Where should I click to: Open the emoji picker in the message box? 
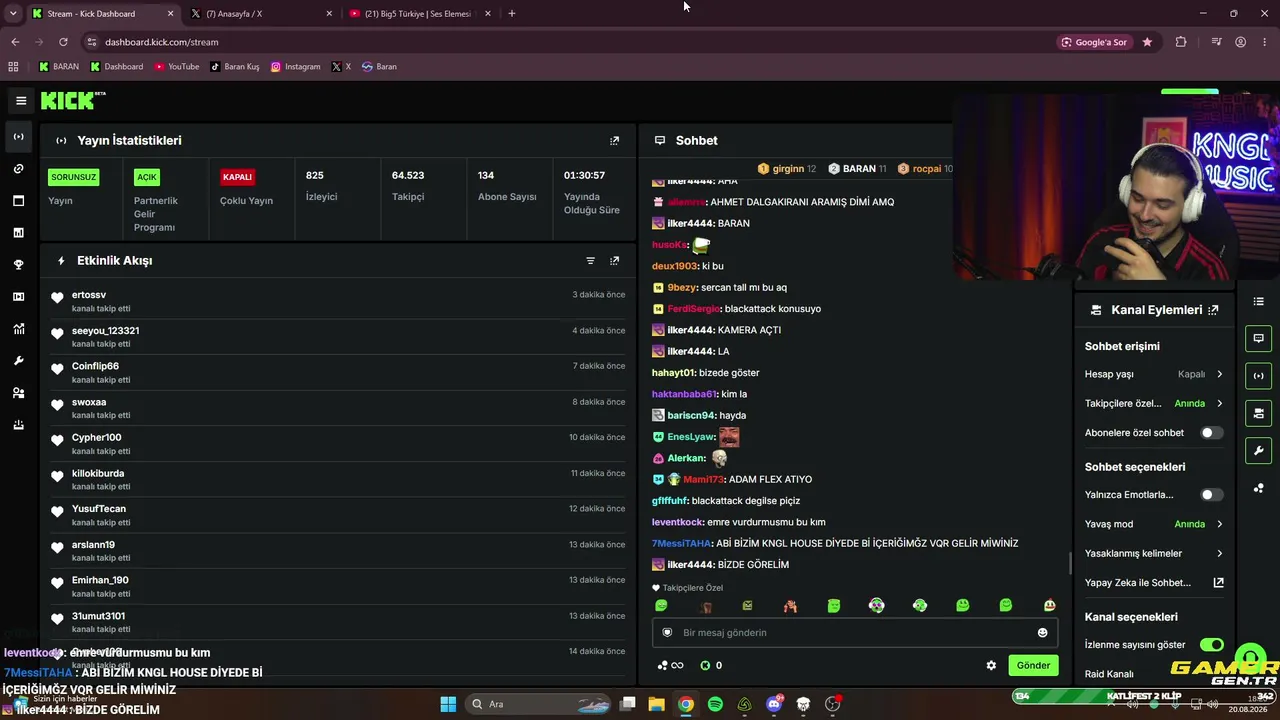pyautogui.click(x=1042, y=633)
